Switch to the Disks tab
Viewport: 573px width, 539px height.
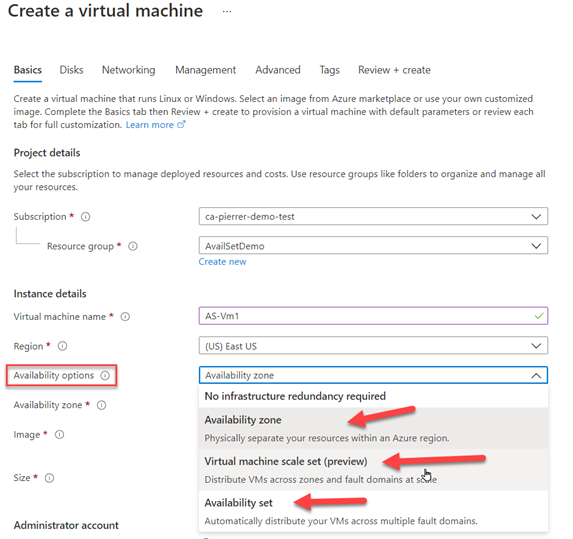(71, 70)
